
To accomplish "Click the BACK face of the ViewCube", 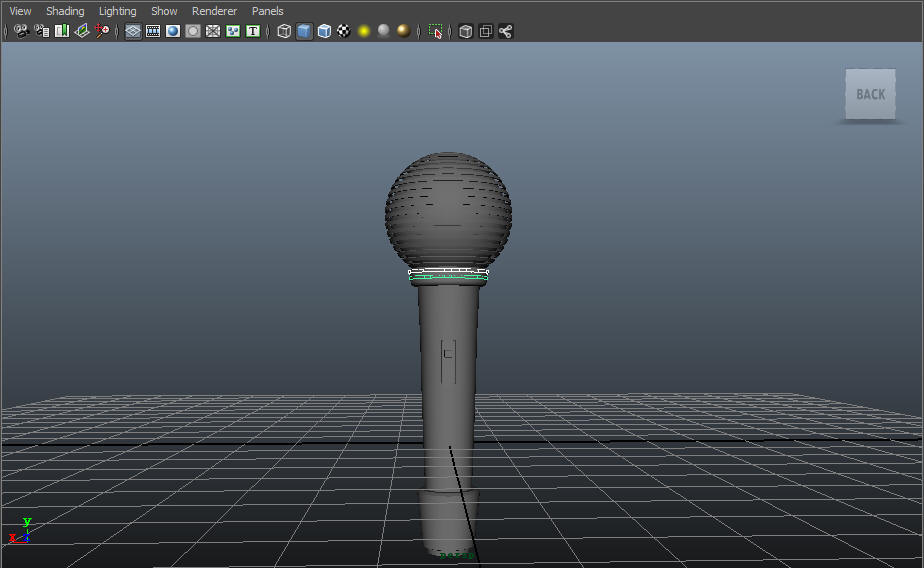I will point(870,94).
